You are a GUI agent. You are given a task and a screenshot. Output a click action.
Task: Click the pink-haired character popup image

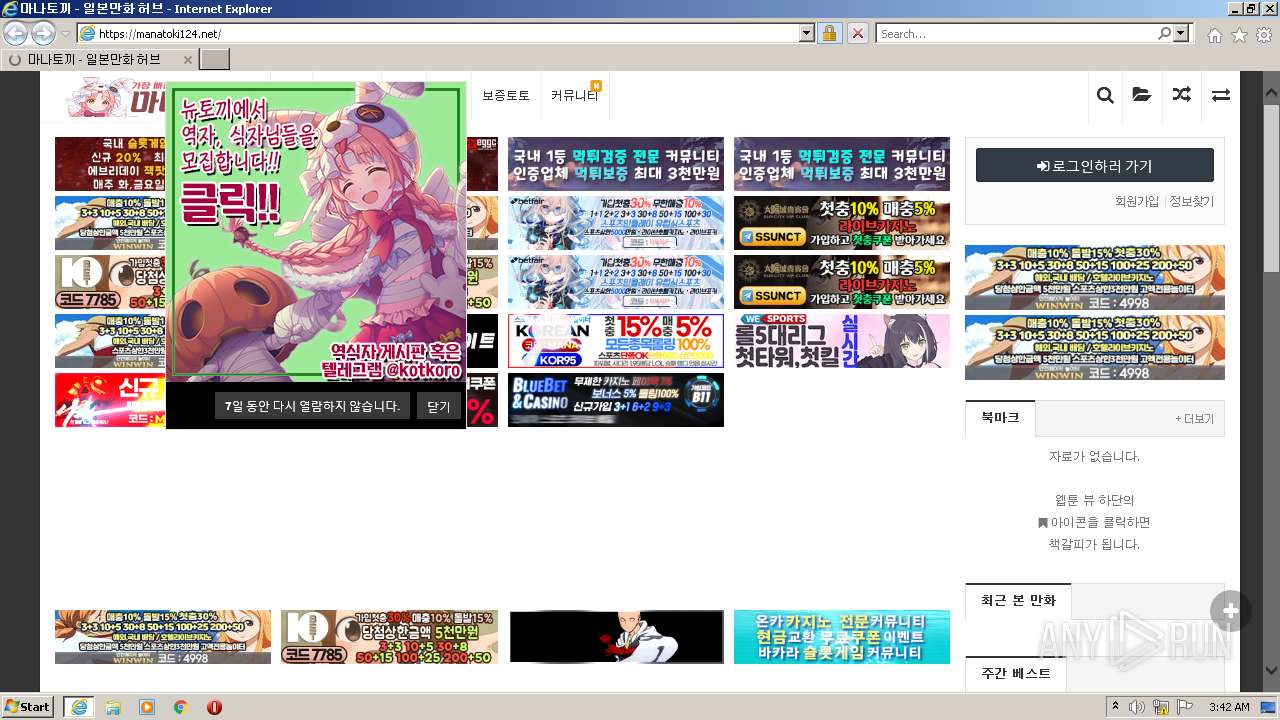pyautogui.click(x=316, y=232)
